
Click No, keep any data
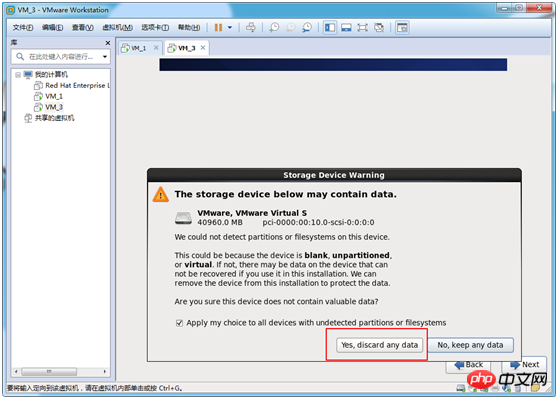click(470, 345)
